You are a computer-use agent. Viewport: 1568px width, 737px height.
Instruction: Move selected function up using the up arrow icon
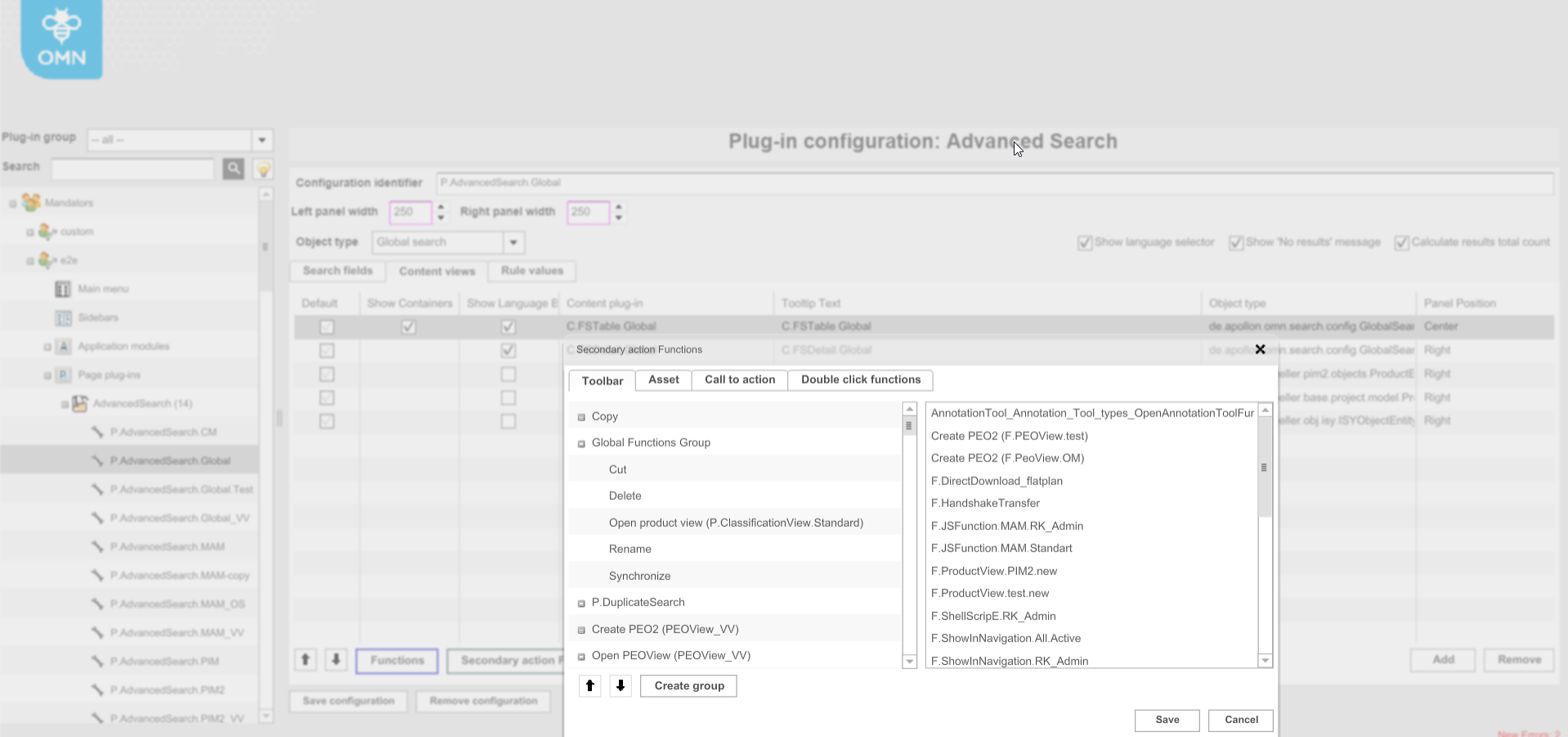coord(590,685)
